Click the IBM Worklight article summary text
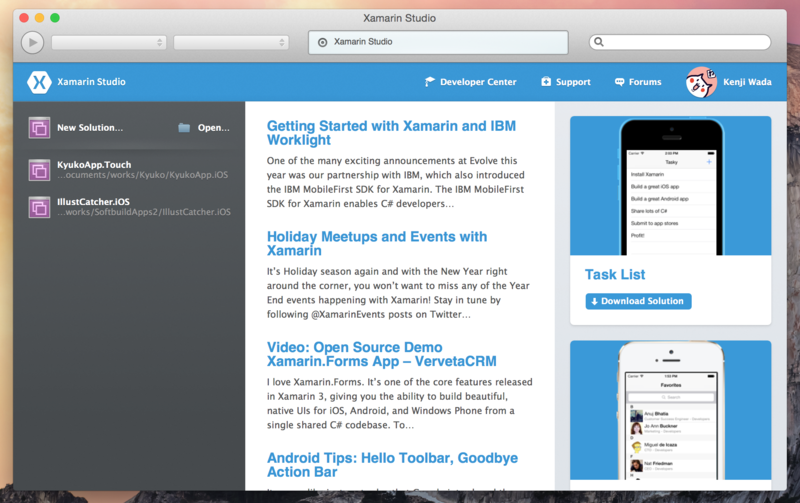The height and width of the screenshot is (503, 800). [x=395, y=182]
